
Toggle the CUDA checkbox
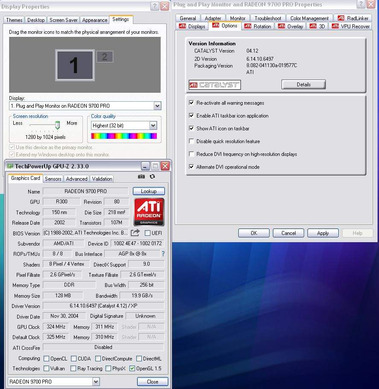tap(74, 359)
